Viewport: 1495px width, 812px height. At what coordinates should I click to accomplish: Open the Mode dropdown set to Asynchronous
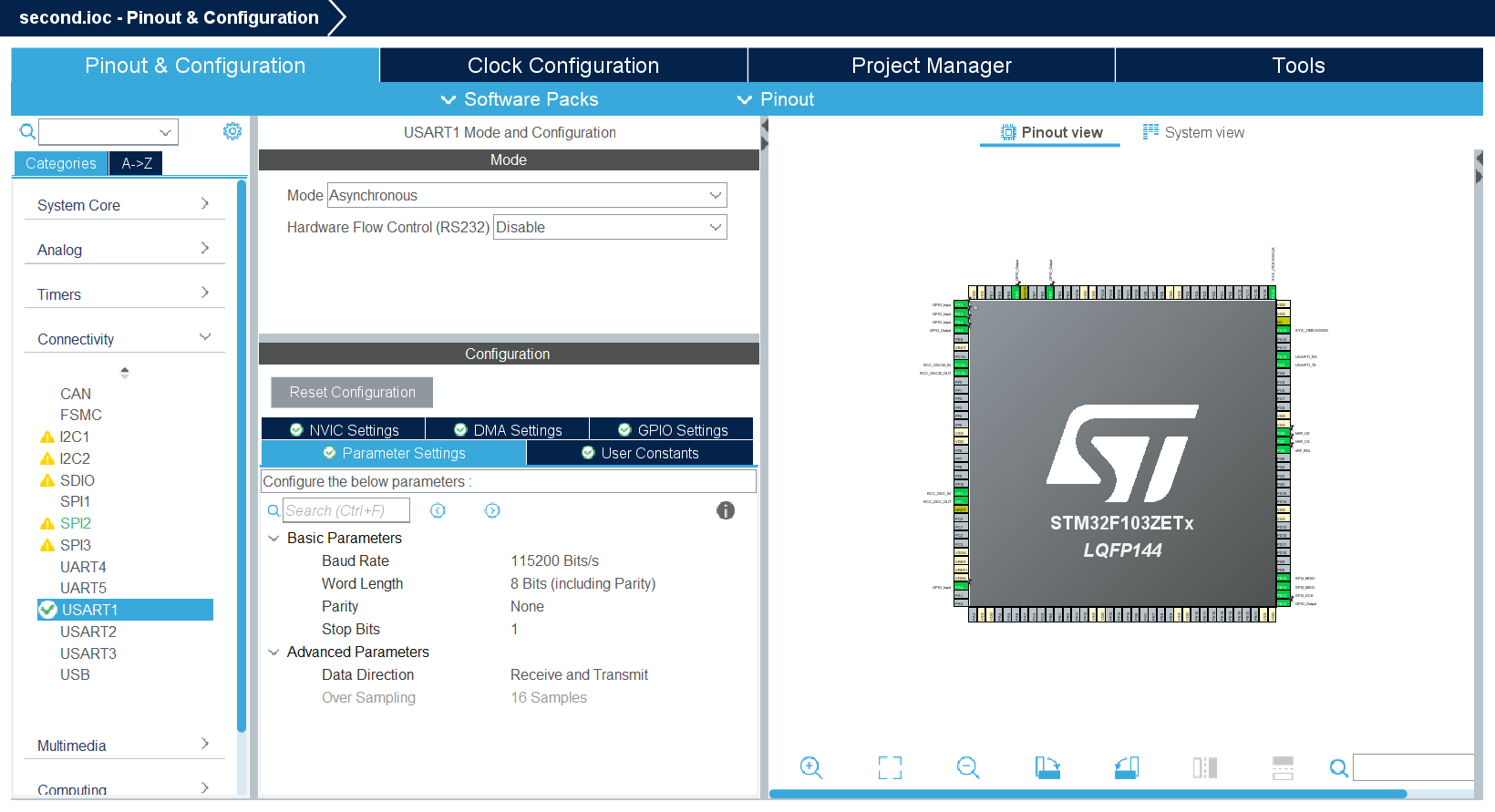pos(527,195)
